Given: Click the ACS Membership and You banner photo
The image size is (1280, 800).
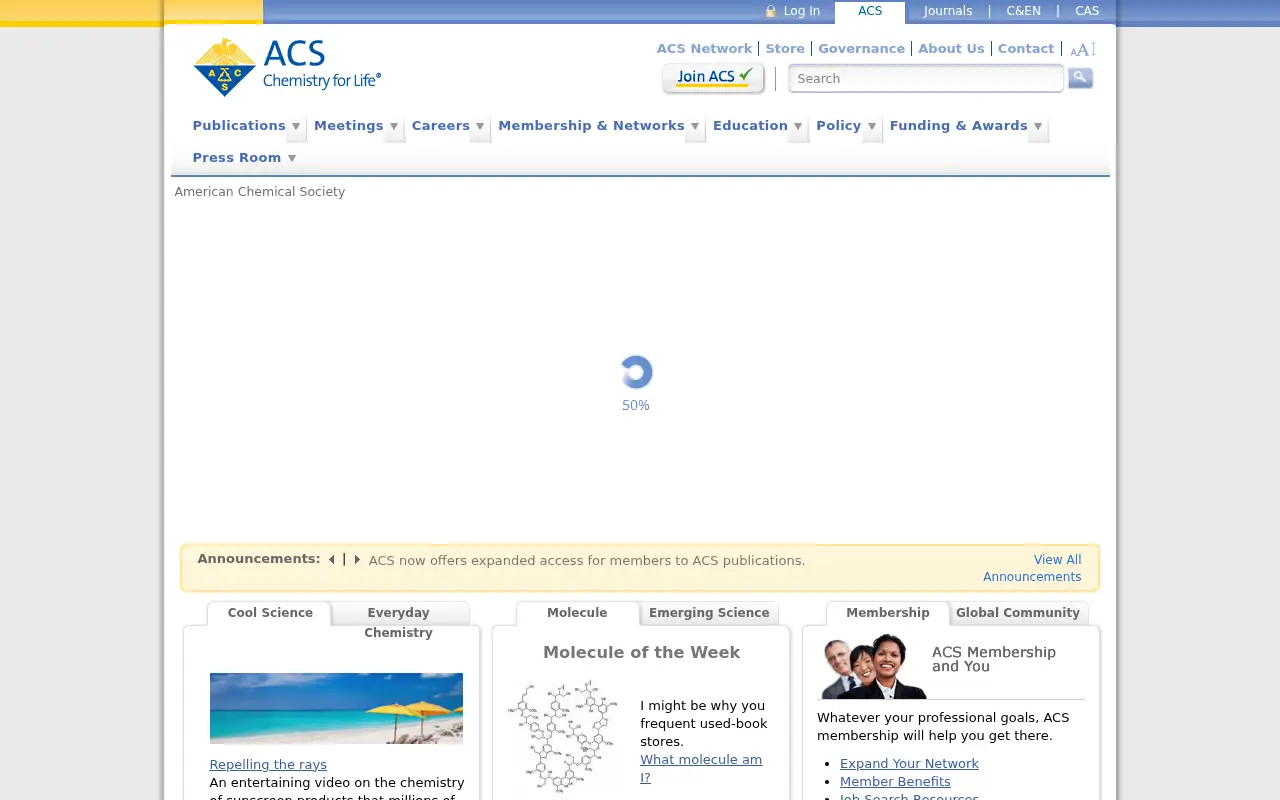Looking at the screenshot, I should pyautogui.click(x=874, y=666).
